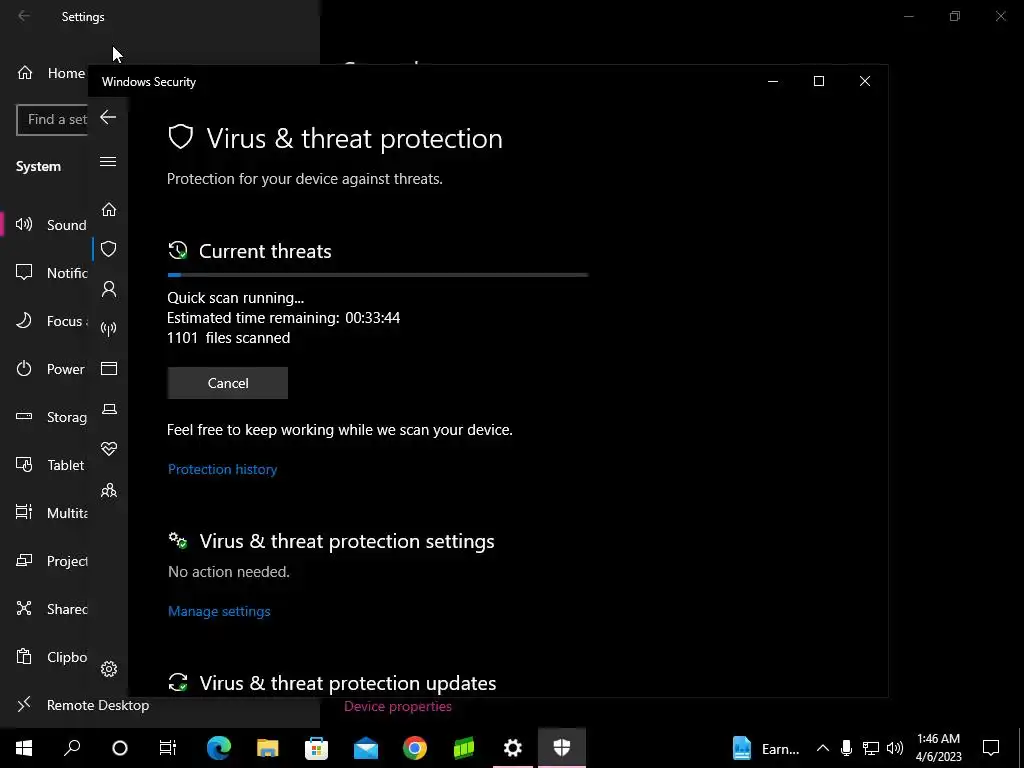Open Projecting in the Settings sidebar

(x=51, y=561)
